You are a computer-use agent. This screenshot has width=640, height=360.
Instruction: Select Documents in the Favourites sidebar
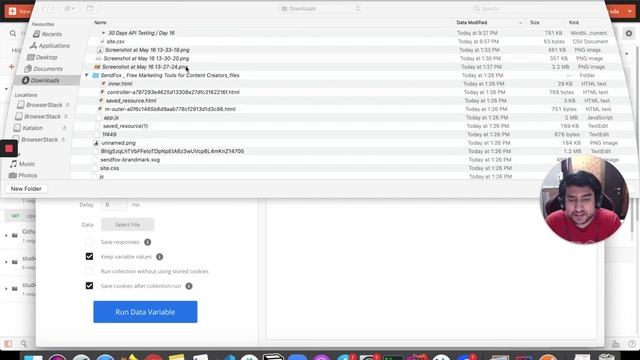[x=44, y=69]
